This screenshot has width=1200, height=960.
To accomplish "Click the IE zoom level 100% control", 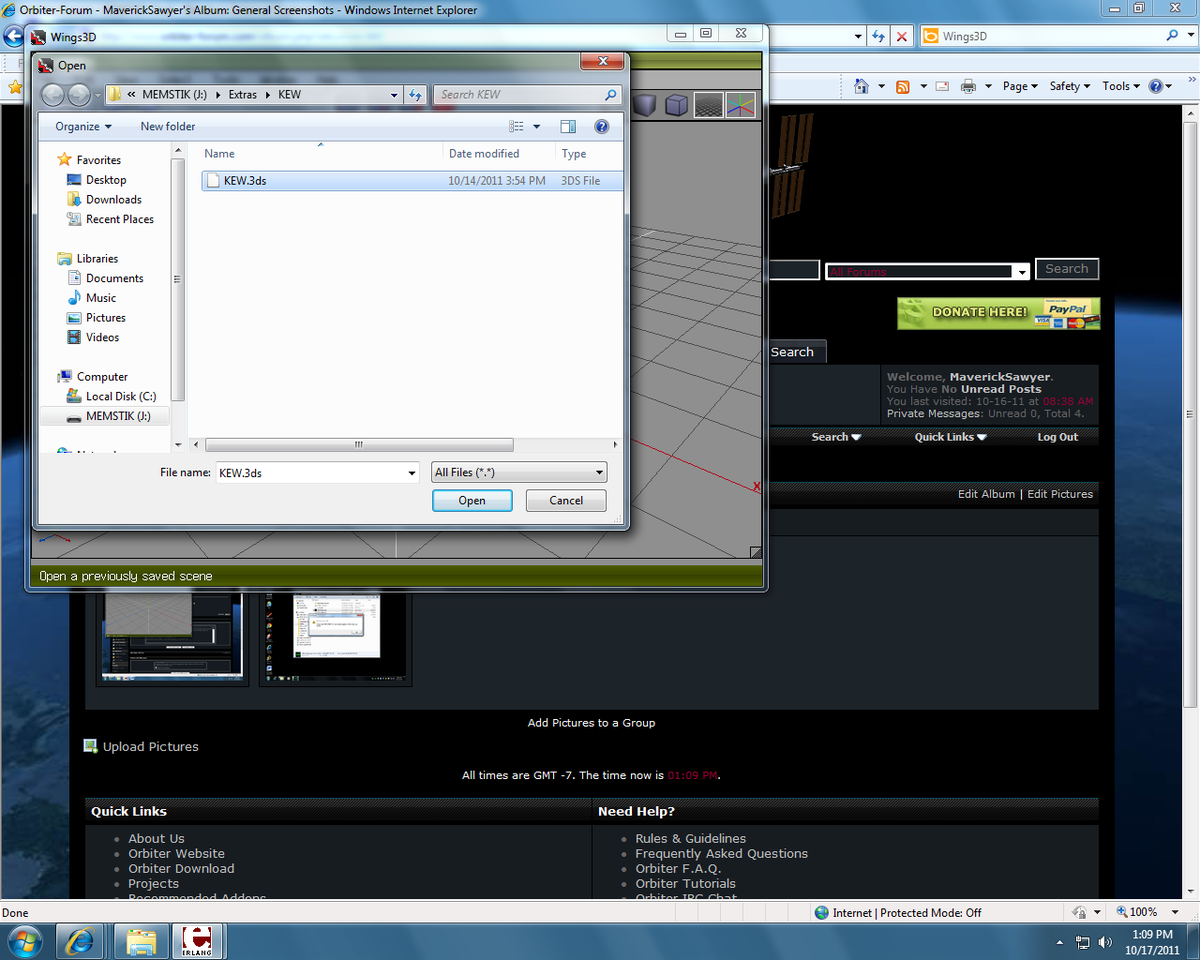I will 1143,912.
